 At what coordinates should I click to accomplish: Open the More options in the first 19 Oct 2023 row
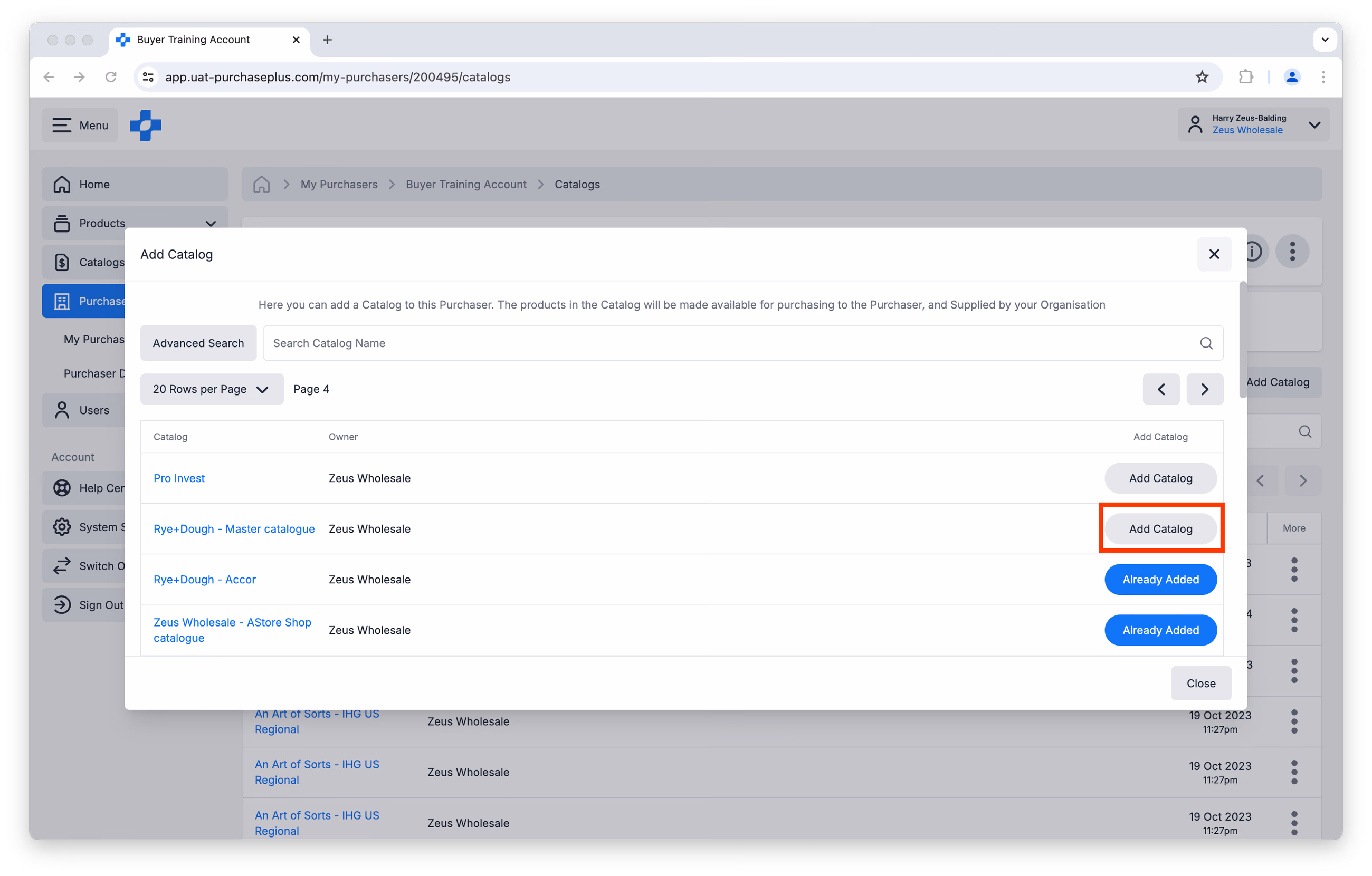[x=1294, y=721]
